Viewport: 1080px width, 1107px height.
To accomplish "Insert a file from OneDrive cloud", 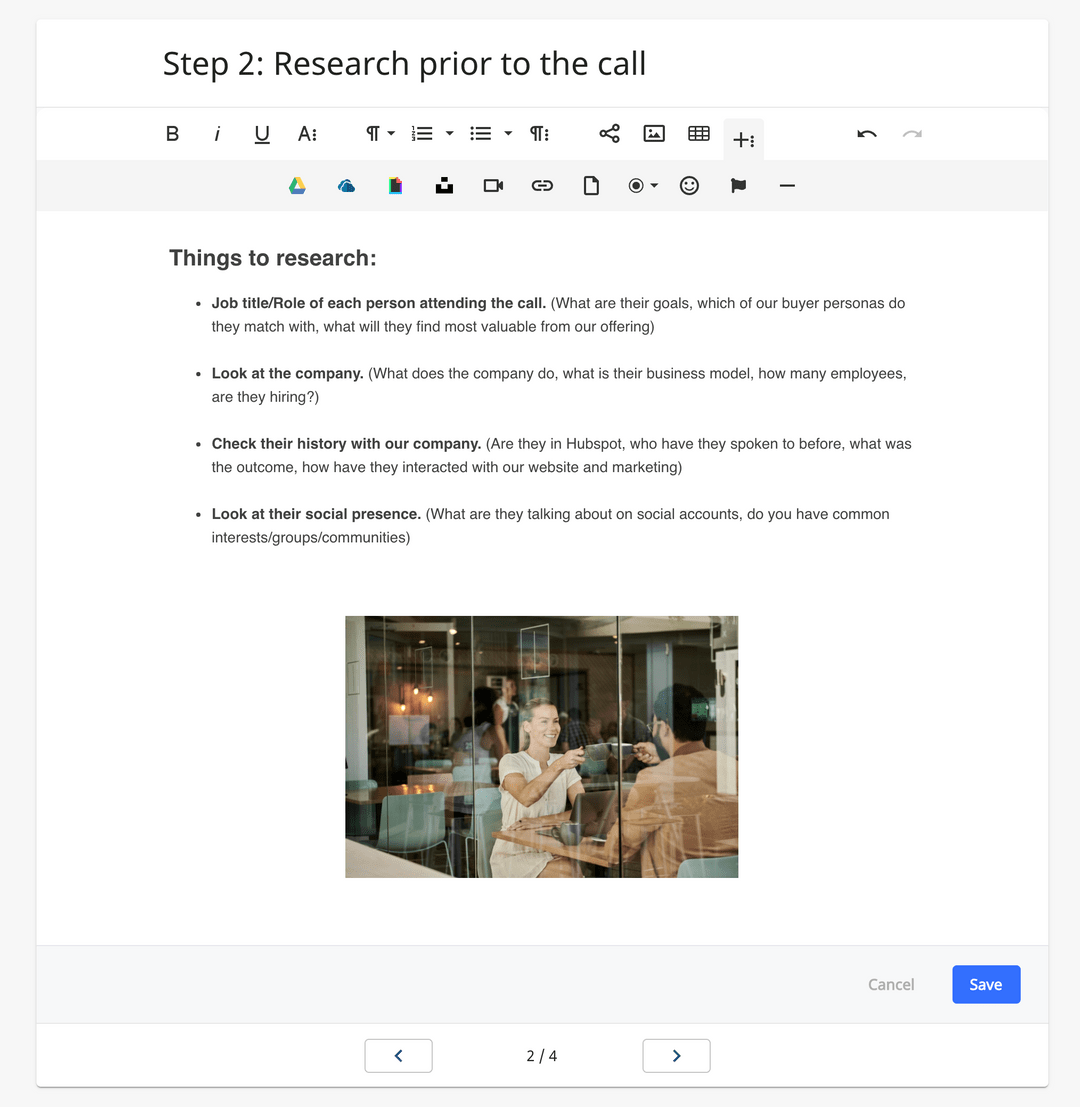I will (x=346, y=186).
